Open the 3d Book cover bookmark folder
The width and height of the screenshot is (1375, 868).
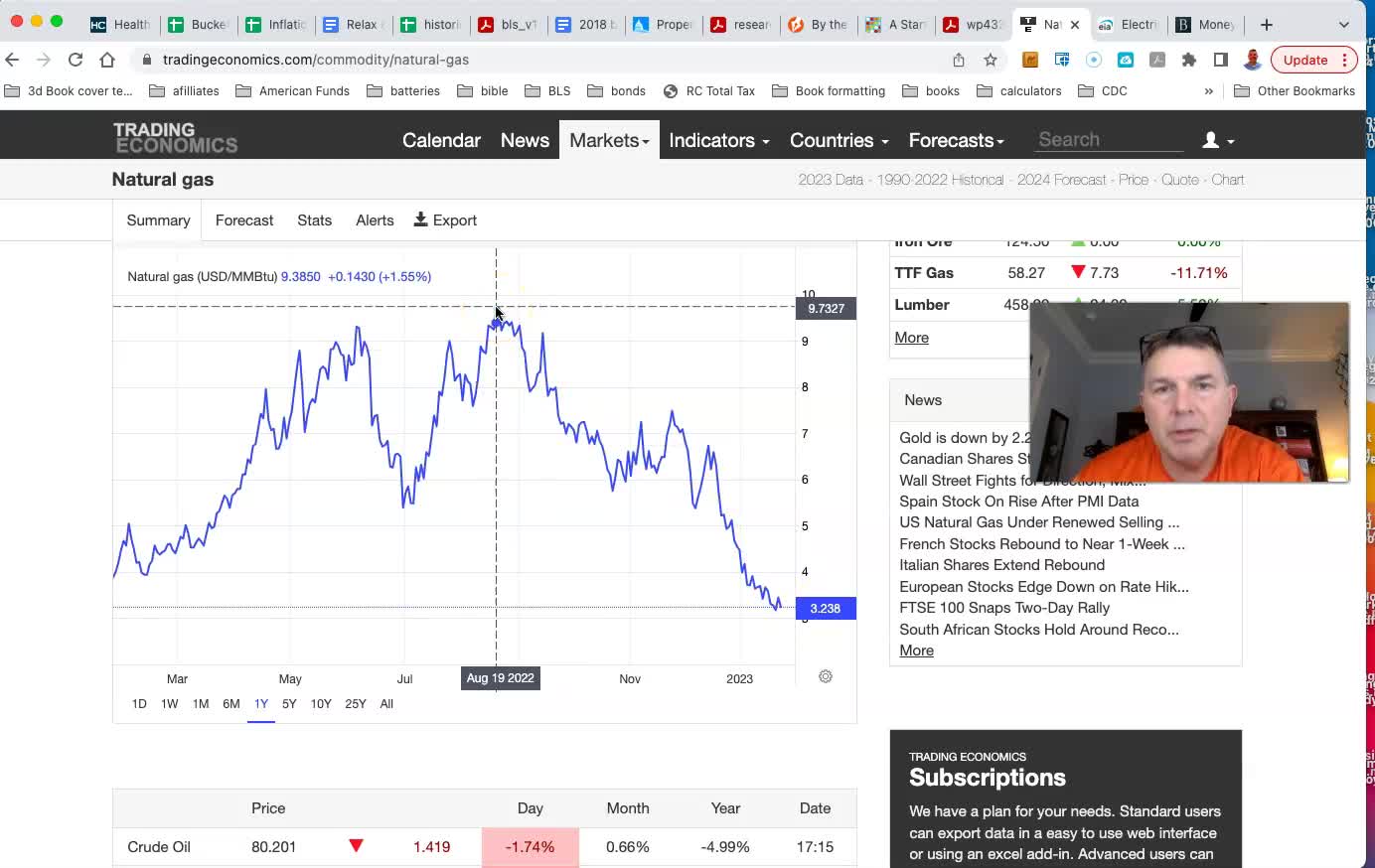[69, 90]
